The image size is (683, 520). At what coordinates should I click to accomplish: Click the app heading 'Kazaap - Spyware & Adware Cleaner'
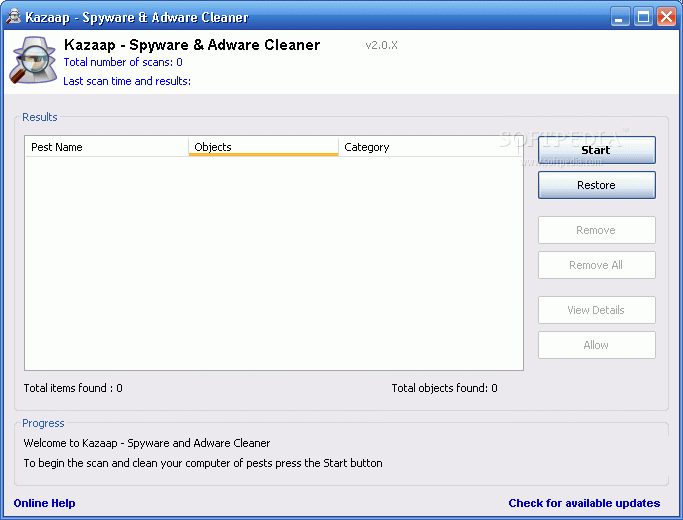tap(192, 45)
